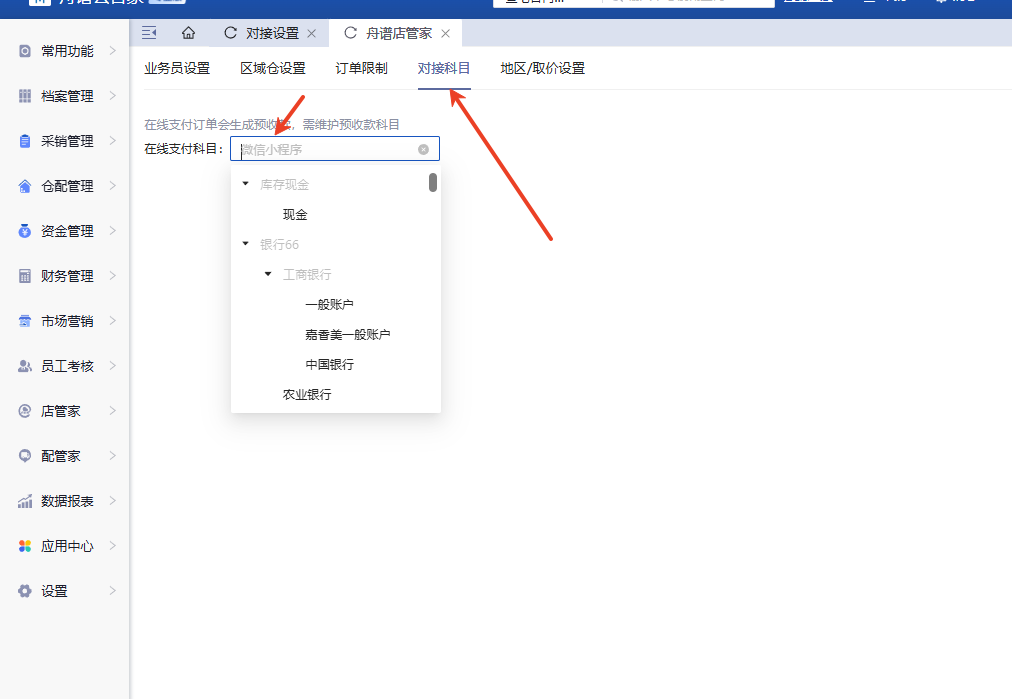Collapse the 库存现金 tree node
Screen dimensions: 1012x699
(x=246, y=184)
